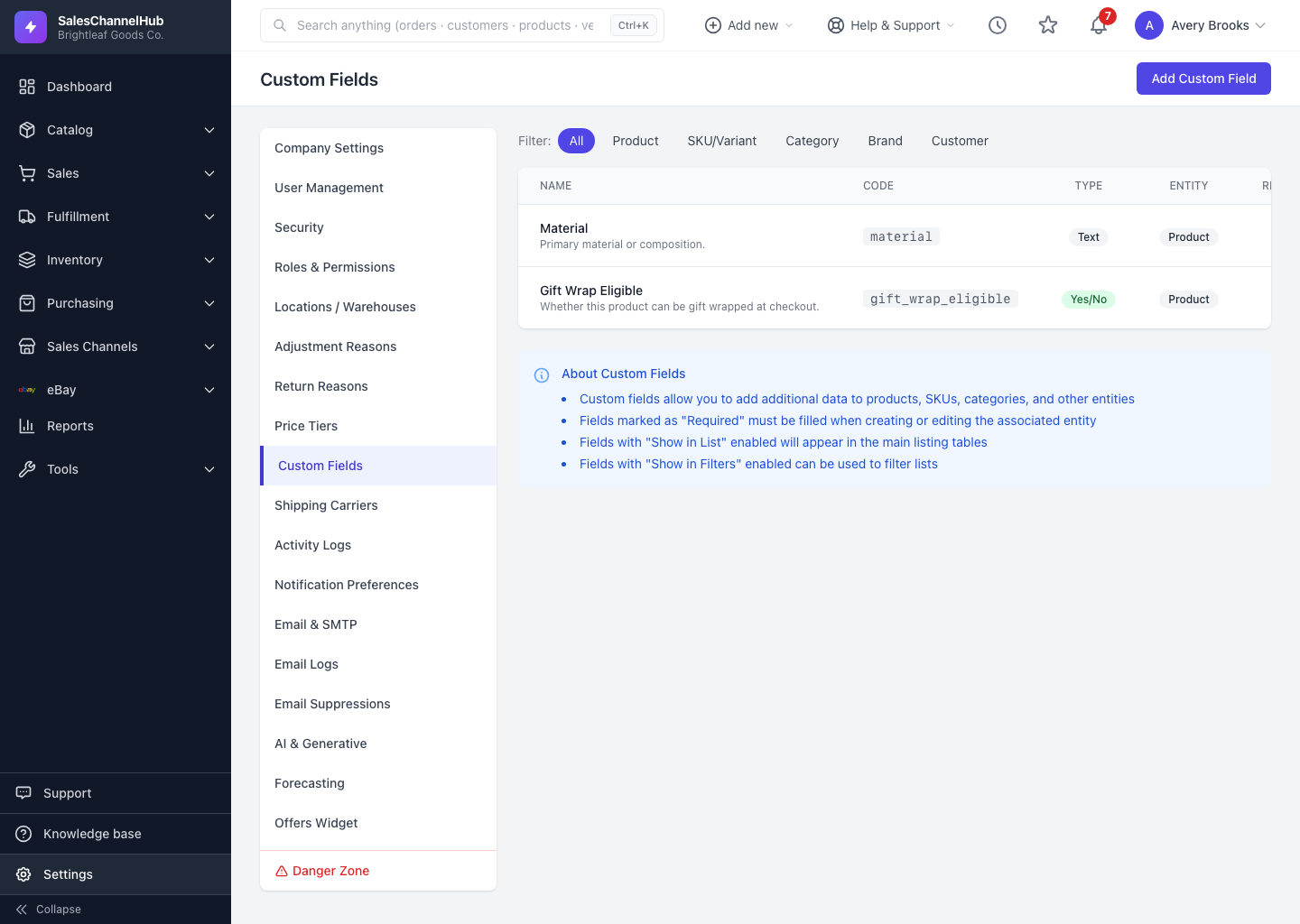Open Price Tiers settings
The image size is (1300, 924).
pyautogui.click(x=378, y=426)
